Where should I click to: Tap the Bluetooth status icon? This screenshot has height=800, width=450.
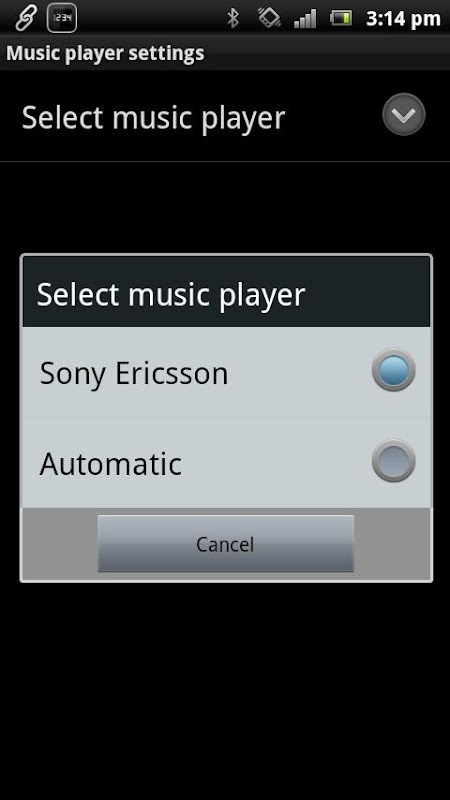coord(233,18)
